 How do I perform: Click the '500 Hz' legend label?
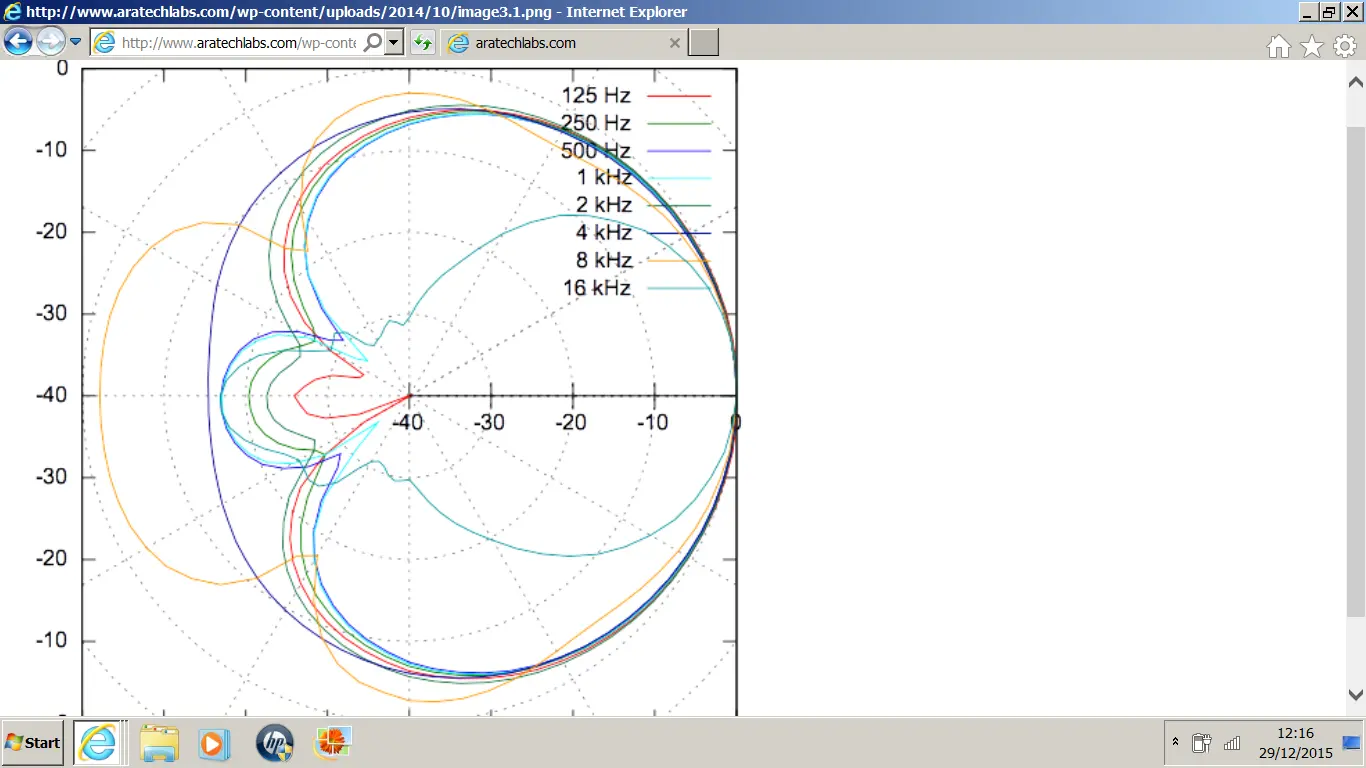pyautogui.click(x=596, y=151)
